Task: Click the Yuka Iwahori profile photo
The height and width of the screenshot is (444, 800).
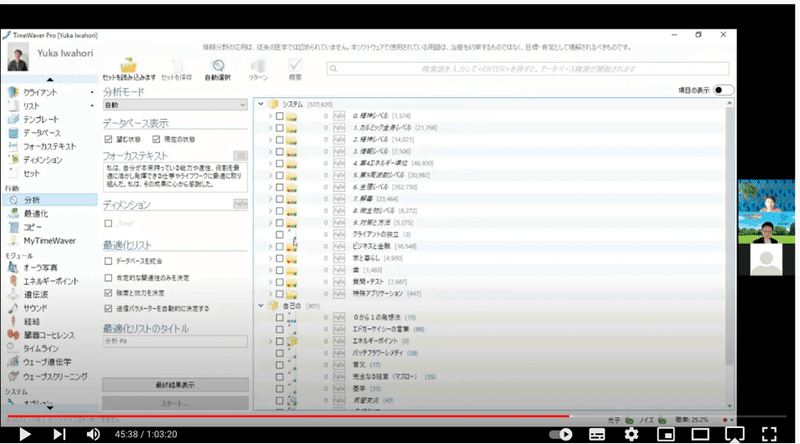Action: coord(18,57)
